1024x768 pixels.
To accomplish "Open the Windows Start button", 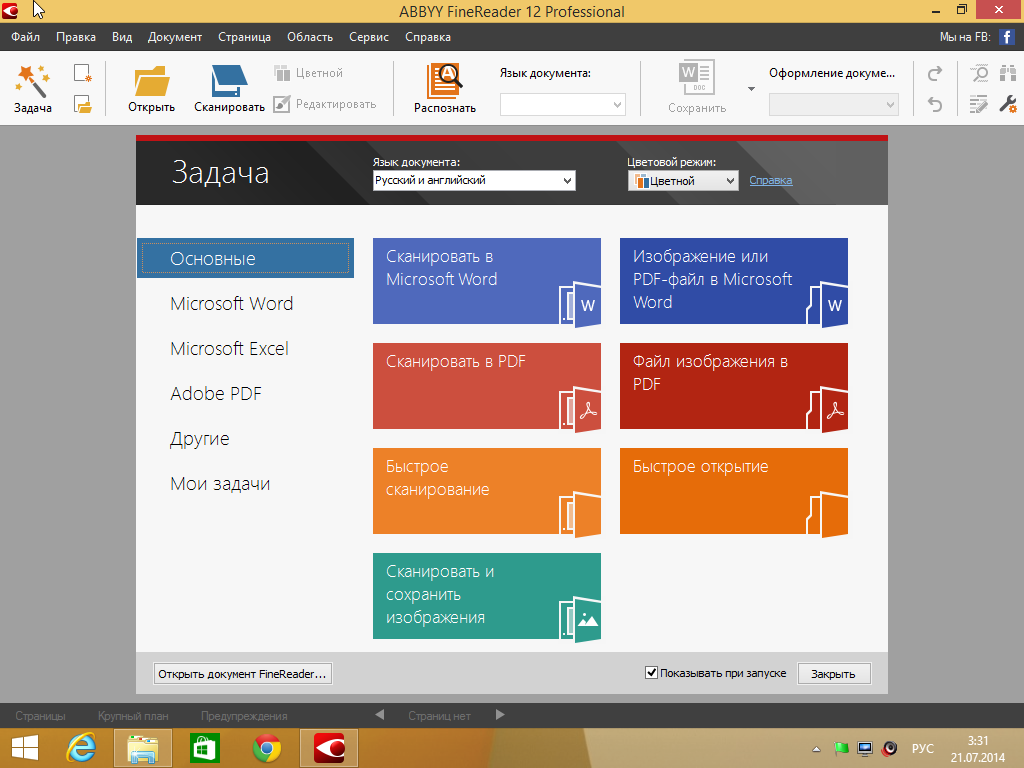I will (25, 748).
